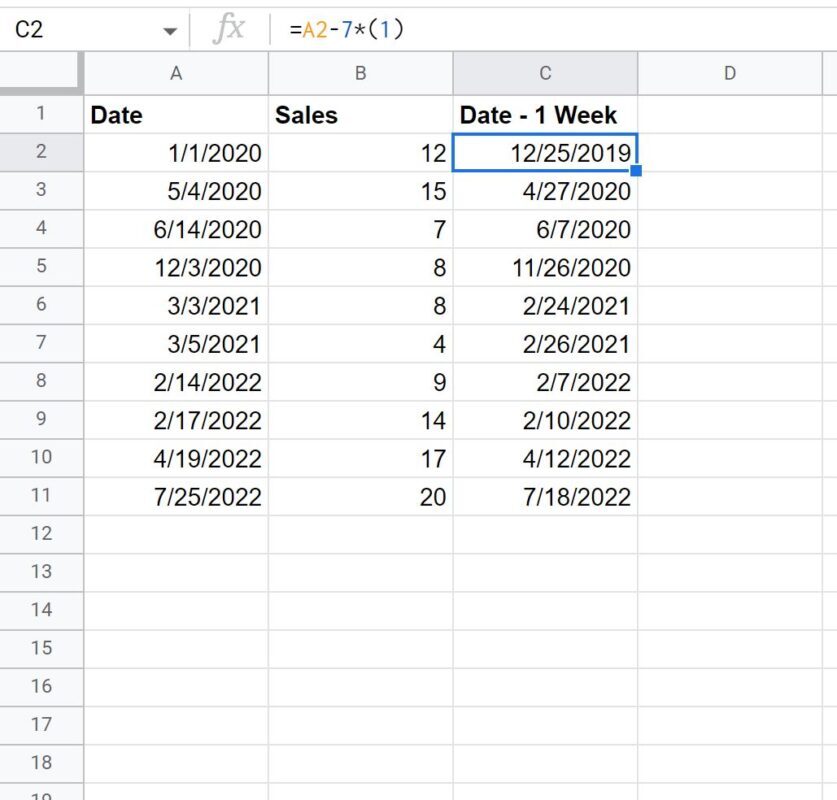Select cell containing 7/18/2022
837x800 pixels.
coord(545,497)
